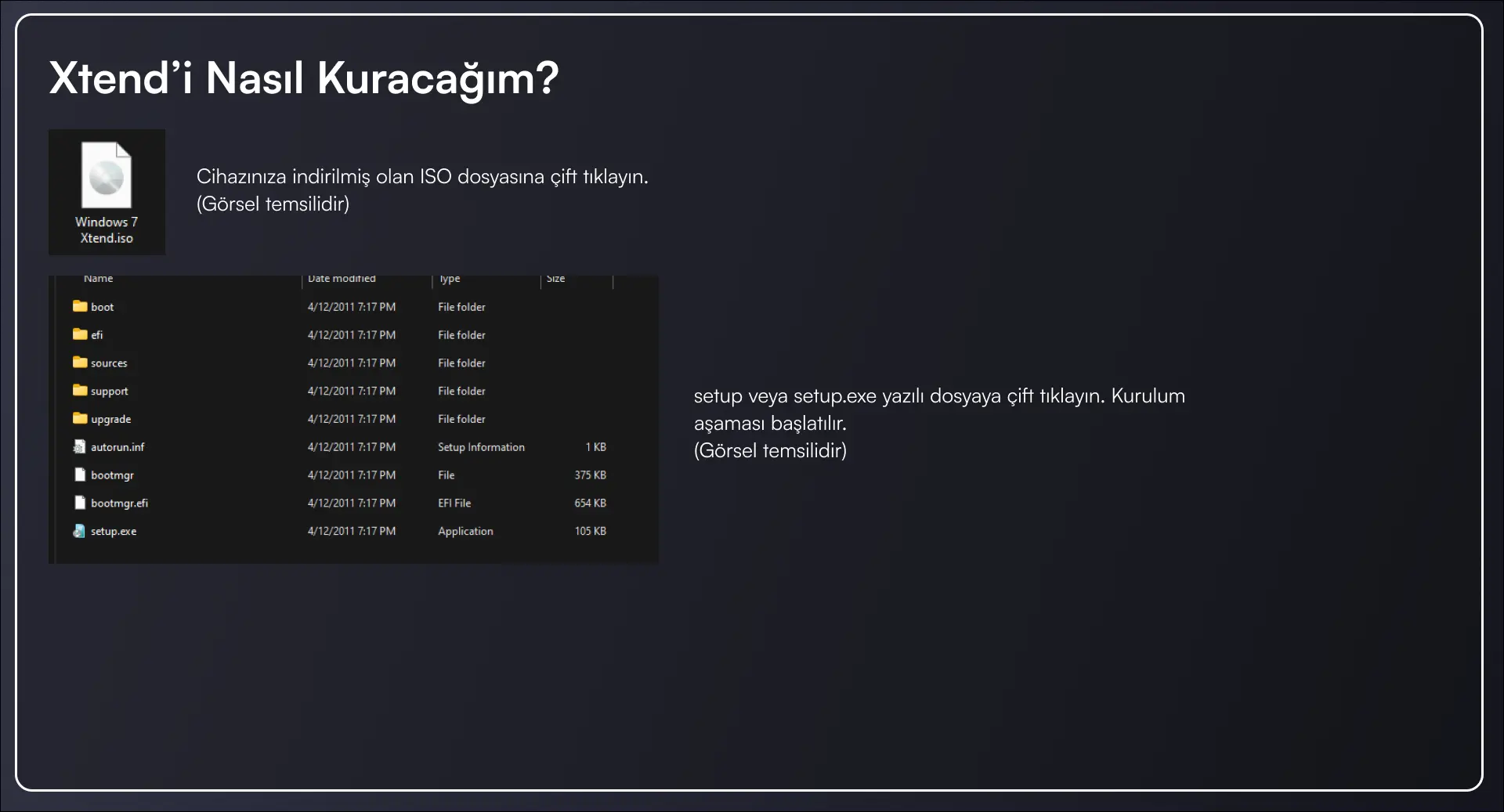Image resolution: width=1504 pixels, height=812 pixels.
Task: Select the support folder icon
Action: tap(80, 390)
